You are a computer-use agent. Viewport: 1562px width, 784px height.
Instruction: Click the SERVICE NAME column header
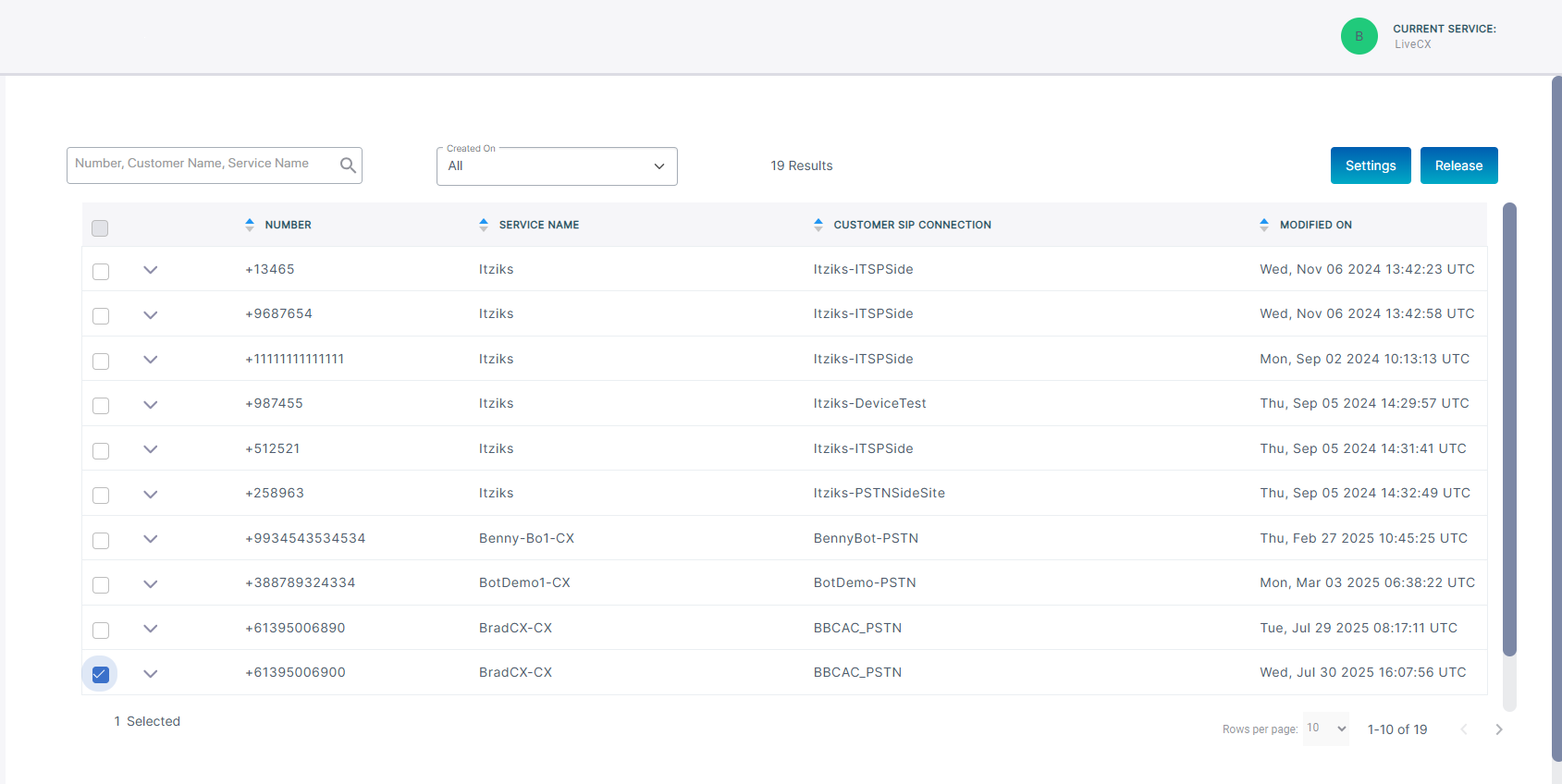tap(539, 225)
